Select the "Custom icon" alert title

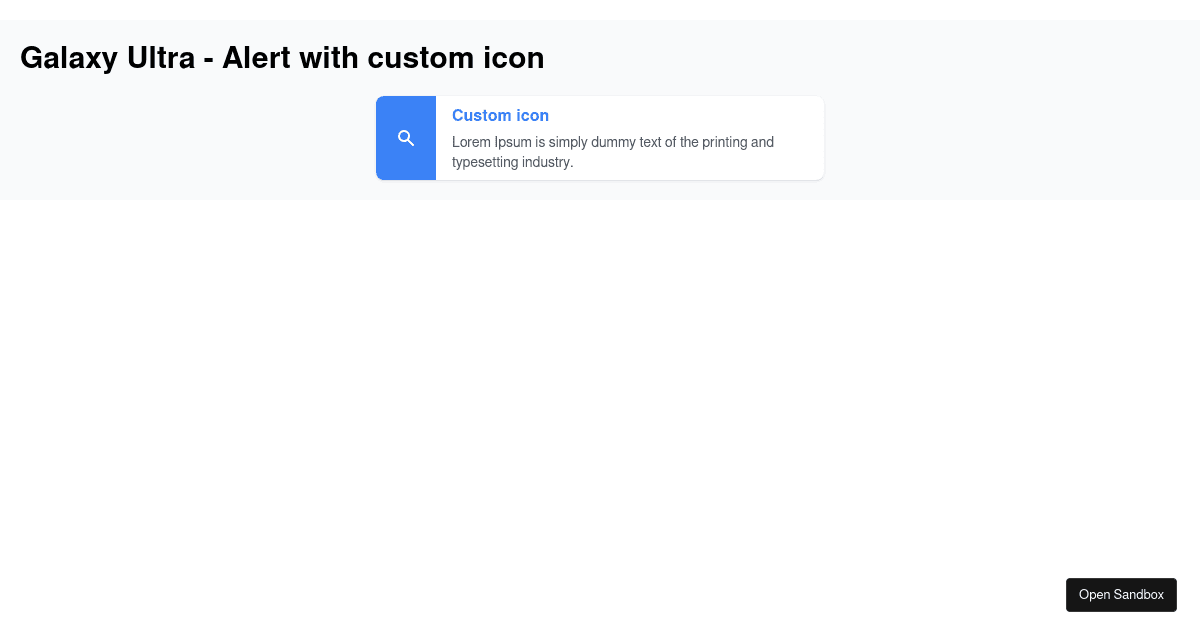pos(500,115)
